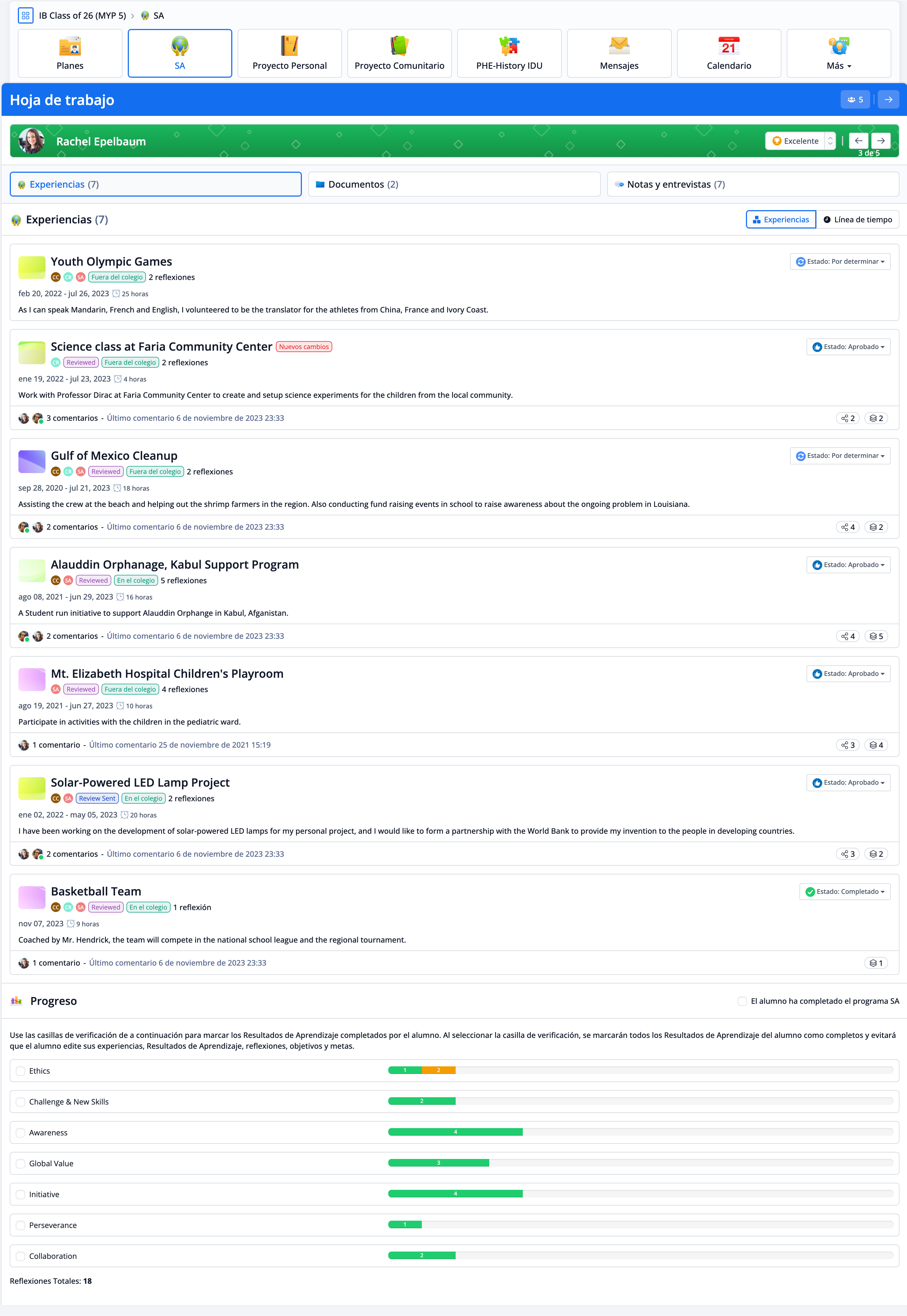Open Basketball Team Estado Completado dropdown
This screenshot has width=907, height=1316.
click(844, 891)
